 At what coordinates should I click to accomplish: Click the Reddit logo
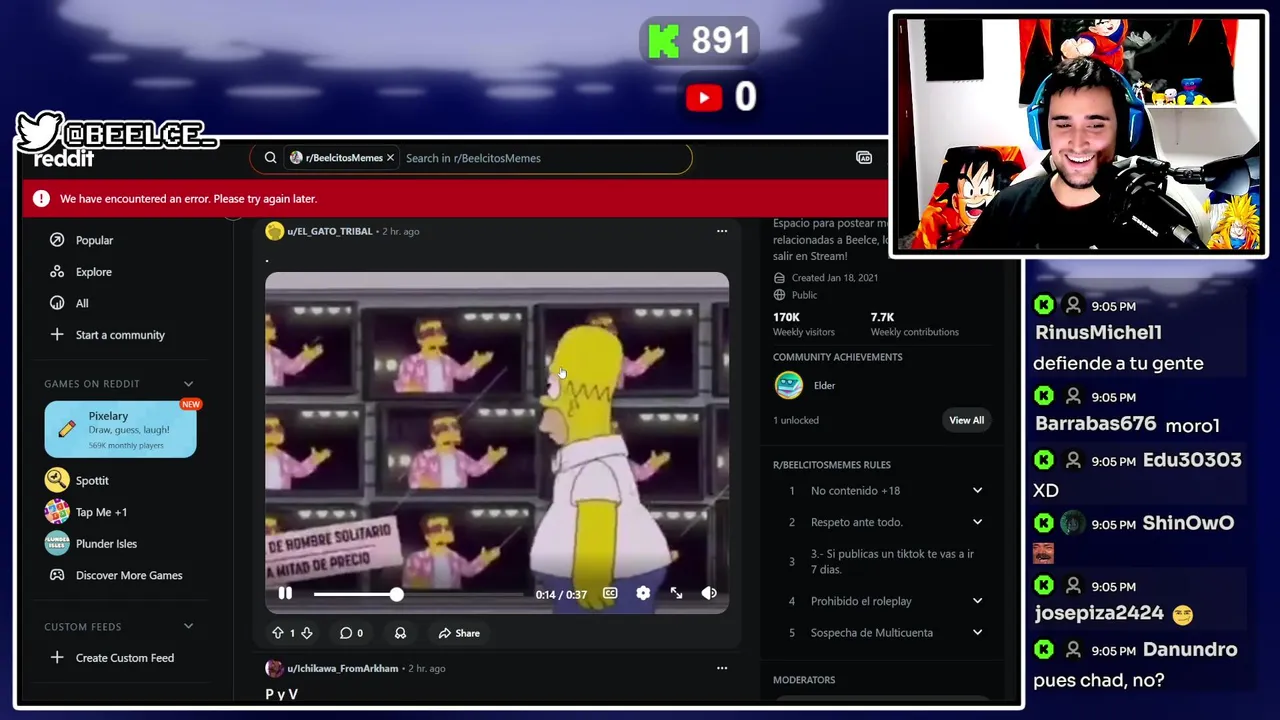click(x=64, y=159)
